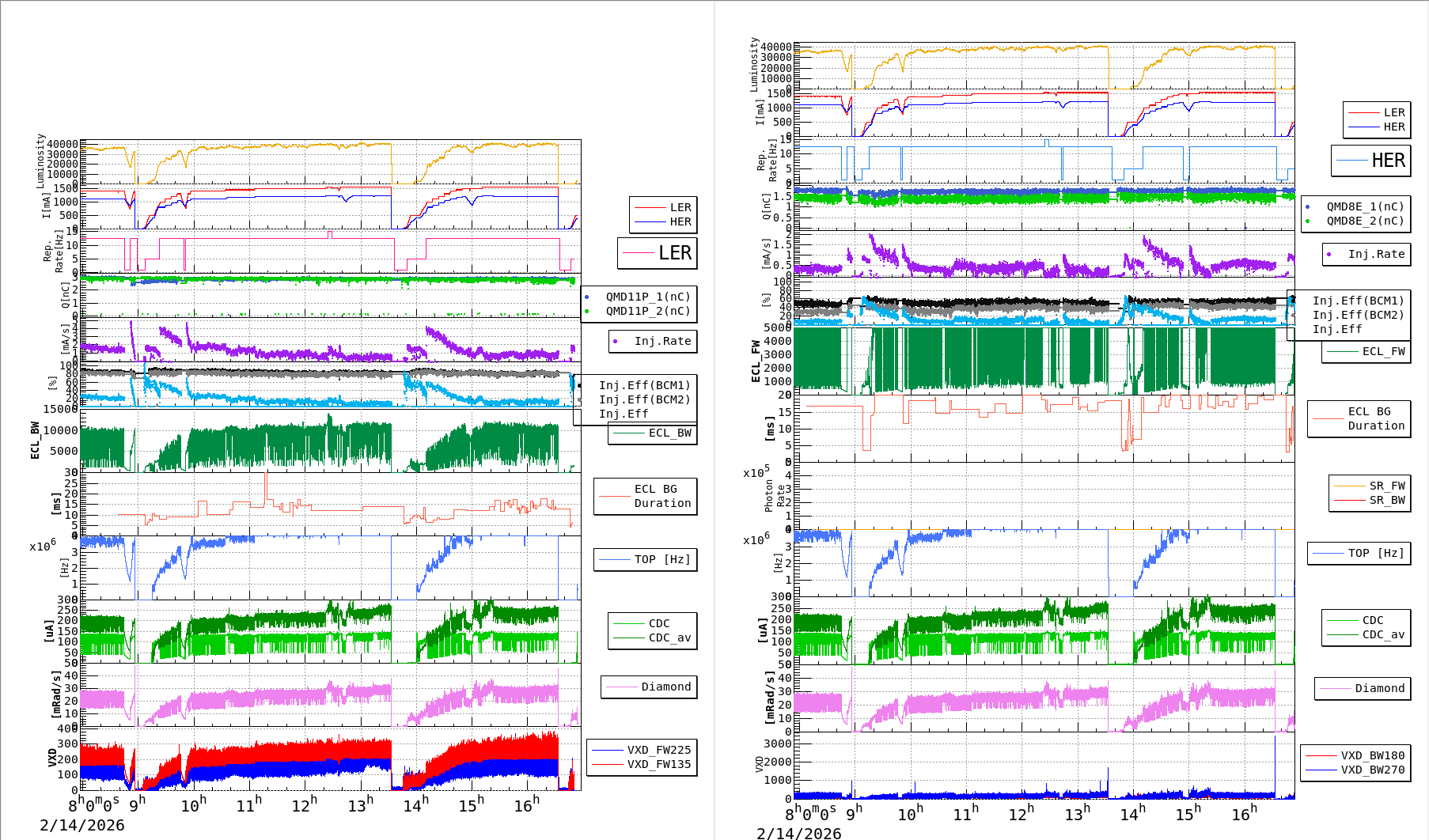Click the ECL_BW legend box

click(x=653, y=433)
